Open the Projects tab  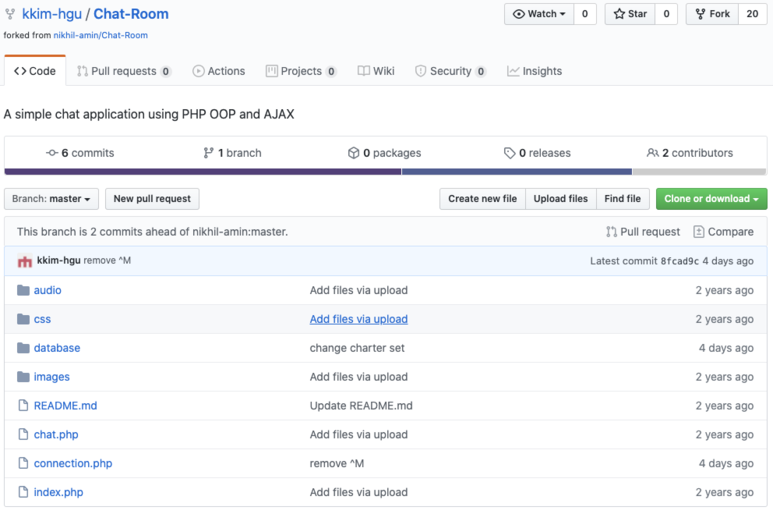[x=301, y=71]
